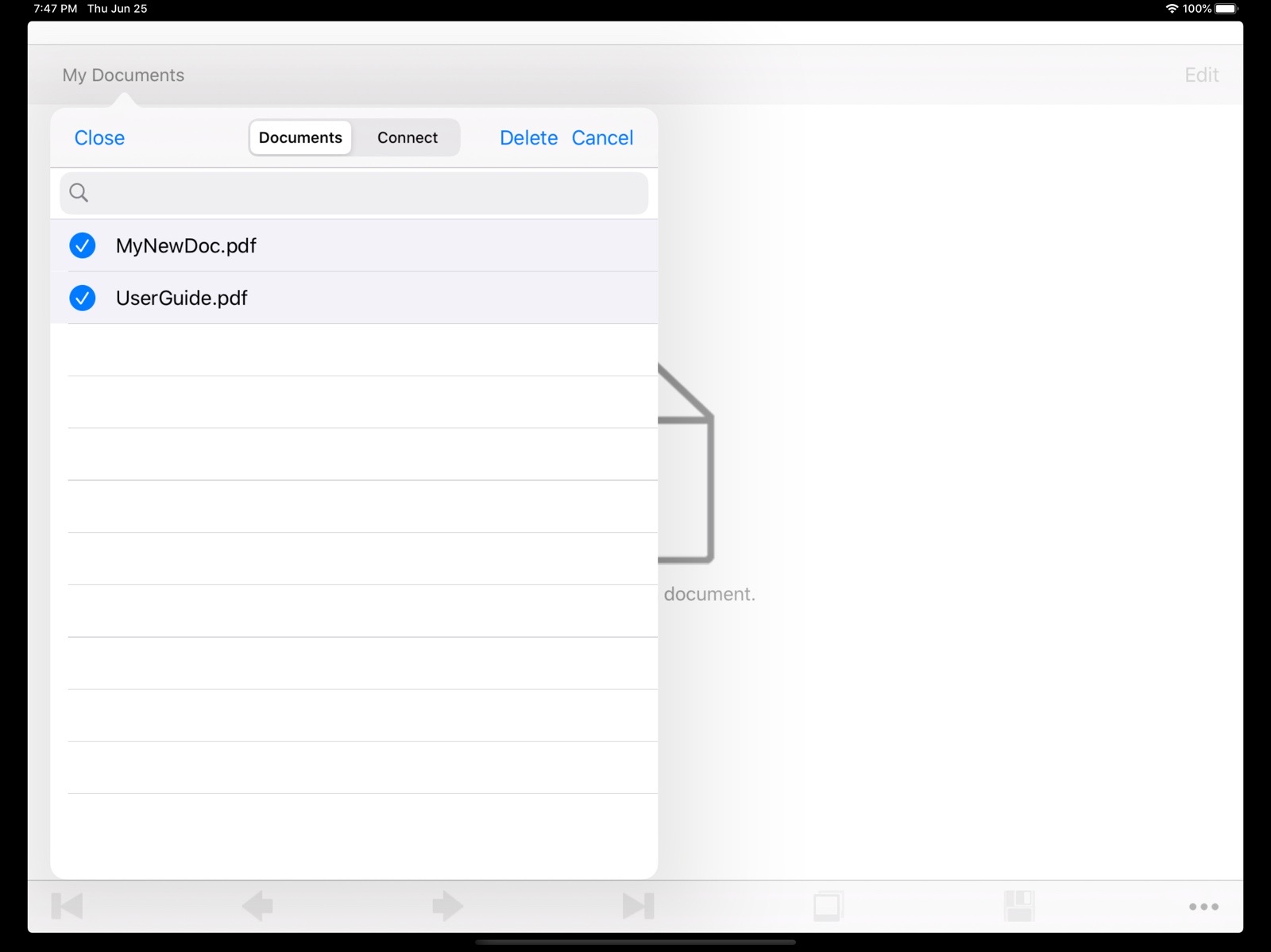Focus the document search field
1271x952 pixels.
coord(365,193)
